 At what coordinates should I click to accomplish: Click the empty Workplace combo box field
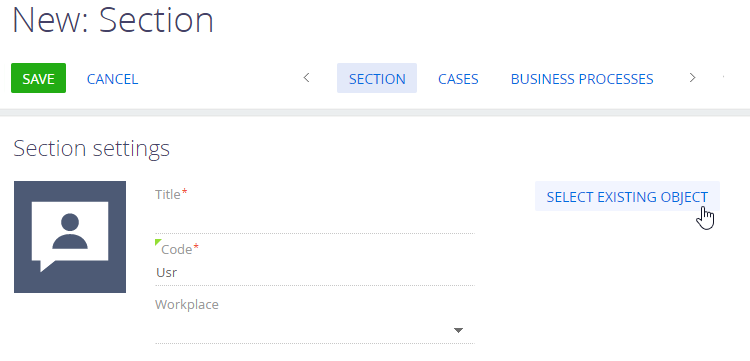tap(315, 330)
